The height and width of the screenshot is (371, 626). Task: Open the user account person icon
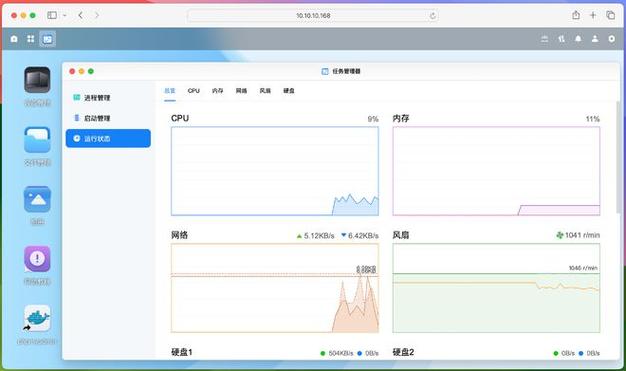[595, 39]
